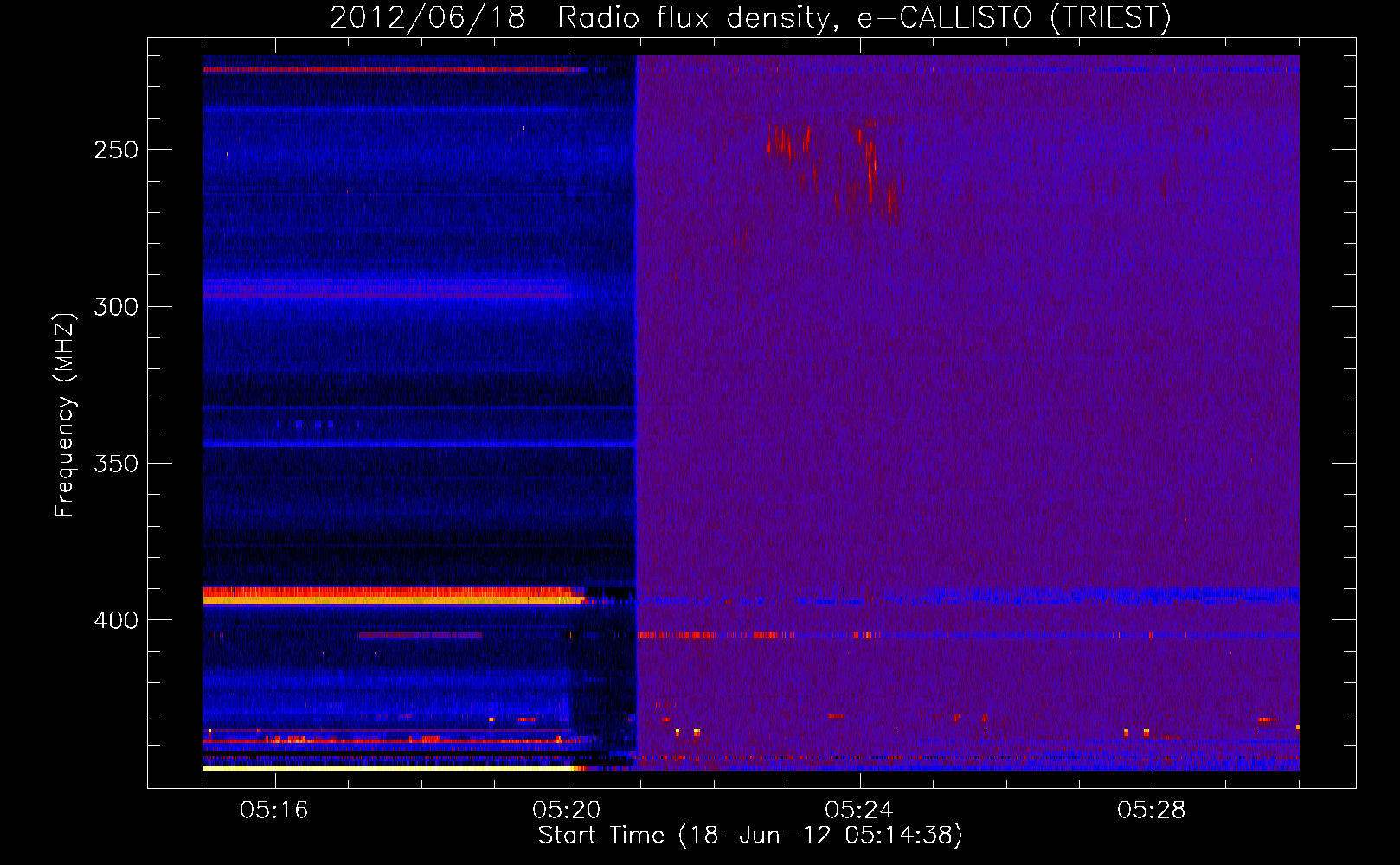Click the 'Start Time (18-Jun-12 05:14:38)' label
The height and width of the screenshot is (865, 1400).
(750, 836)
